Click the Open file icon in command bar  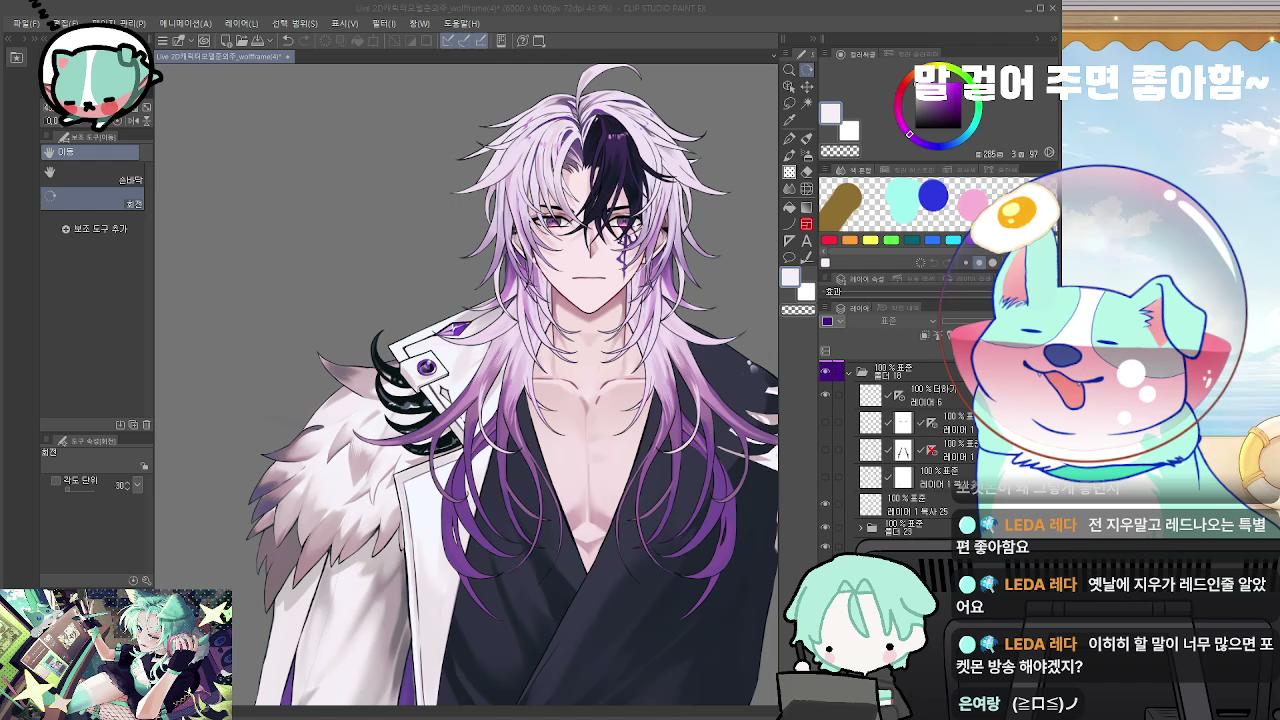click(241, 41)
